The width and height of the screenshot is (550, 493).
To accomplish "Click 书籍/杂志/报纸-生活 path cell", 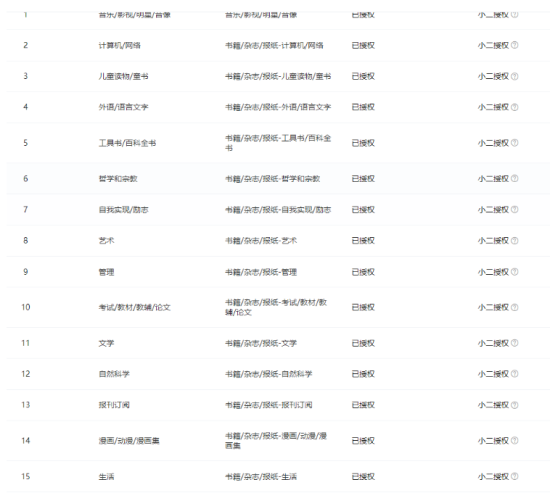I will pyautogui.click(x=261, y=477).
